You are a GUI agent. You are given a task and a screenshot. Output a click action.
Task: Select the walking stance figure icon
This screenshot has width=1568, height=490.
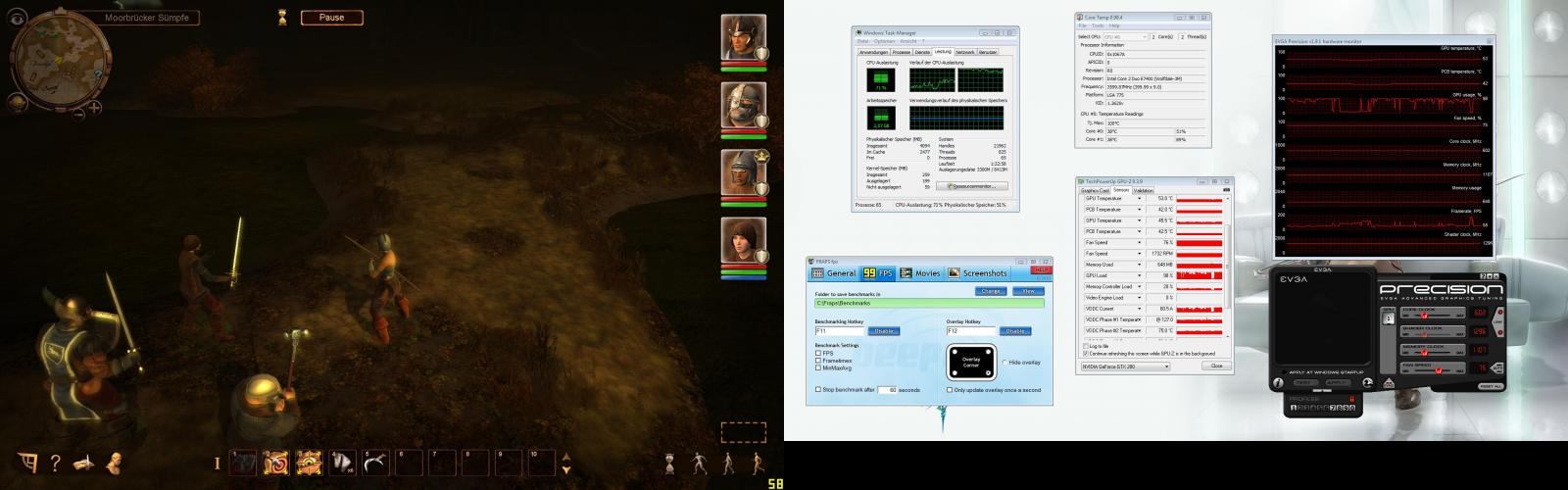coord(728,463)
